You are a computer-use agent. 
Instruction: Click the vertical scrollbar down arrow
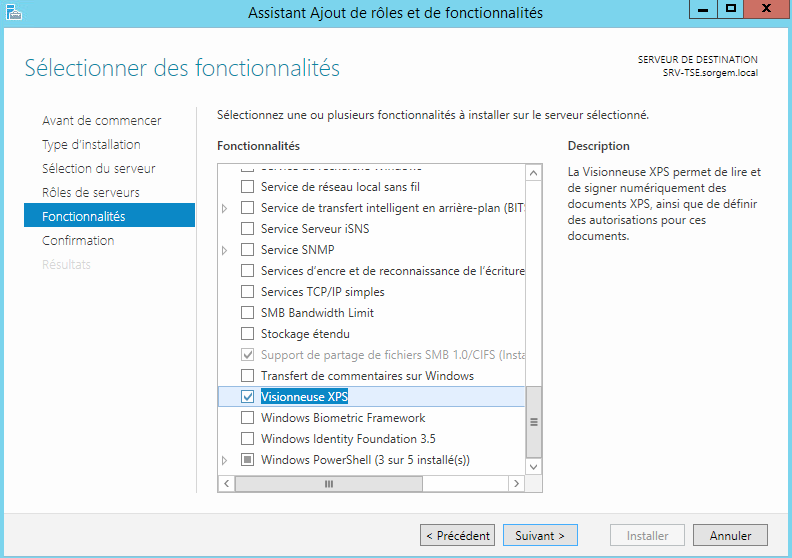tap(533, 467)
